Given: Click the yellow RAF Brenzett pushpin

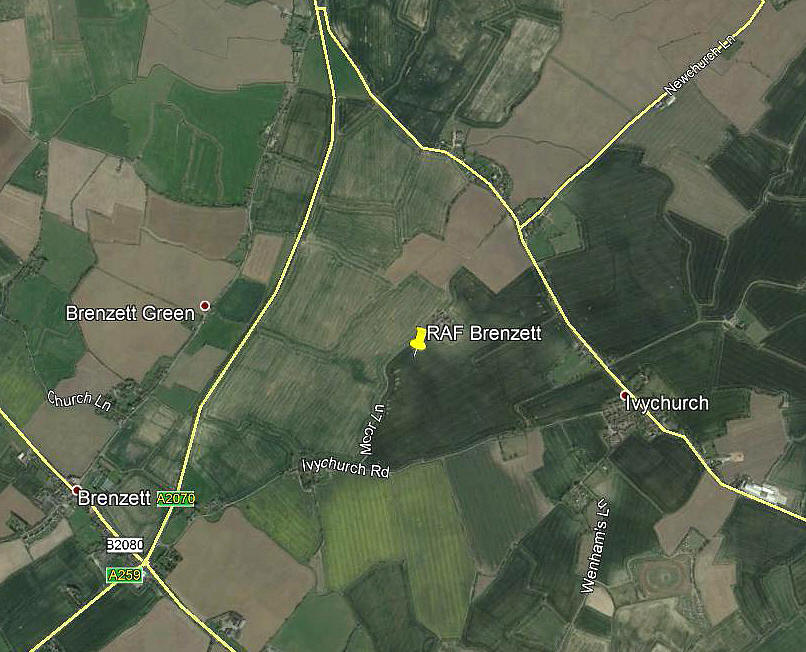Looking at the screenshot, I should (x=418, y=340).
